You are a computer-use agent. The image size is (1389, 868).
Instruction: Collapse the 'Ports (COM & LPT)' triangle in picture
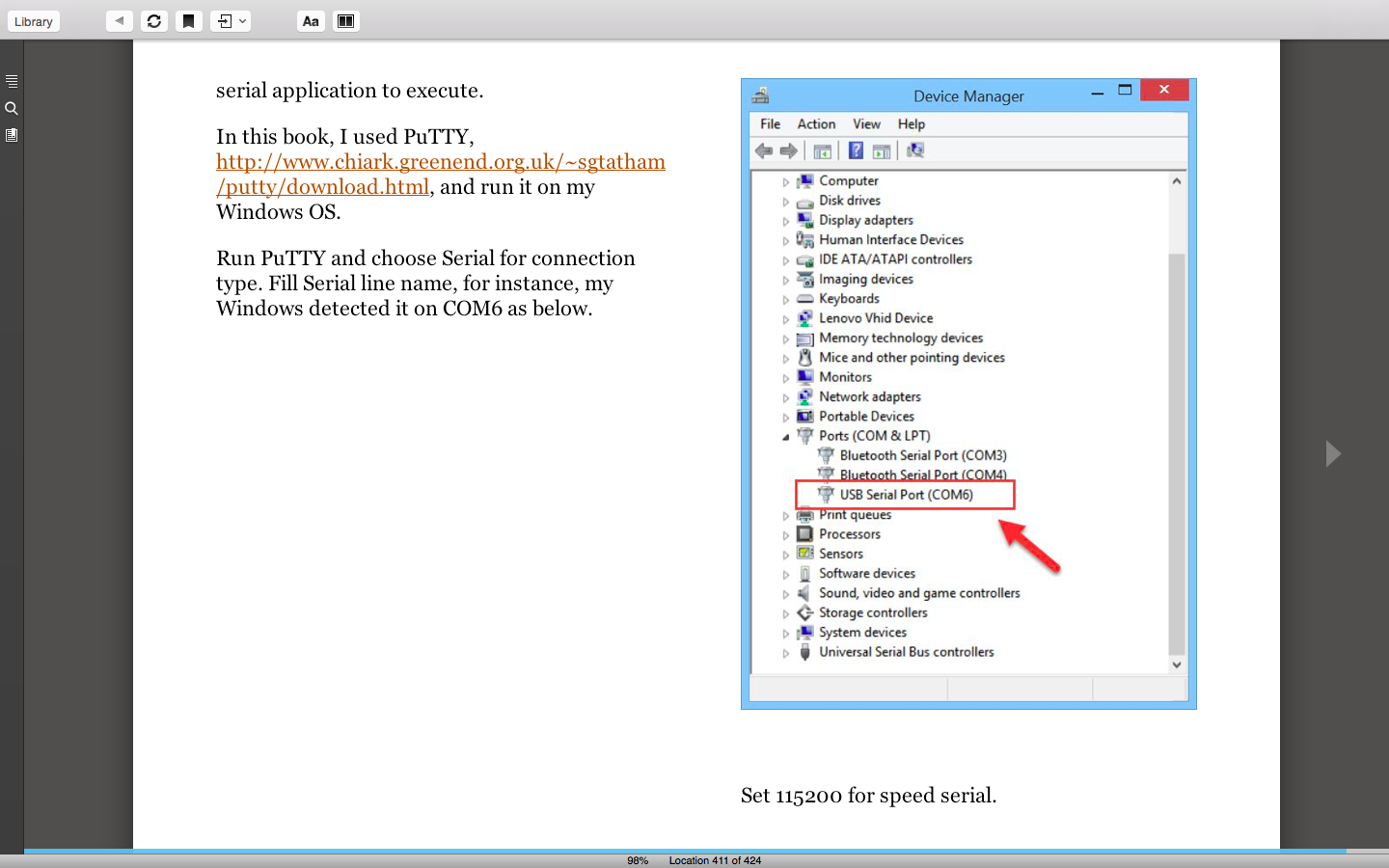(785, 437)
